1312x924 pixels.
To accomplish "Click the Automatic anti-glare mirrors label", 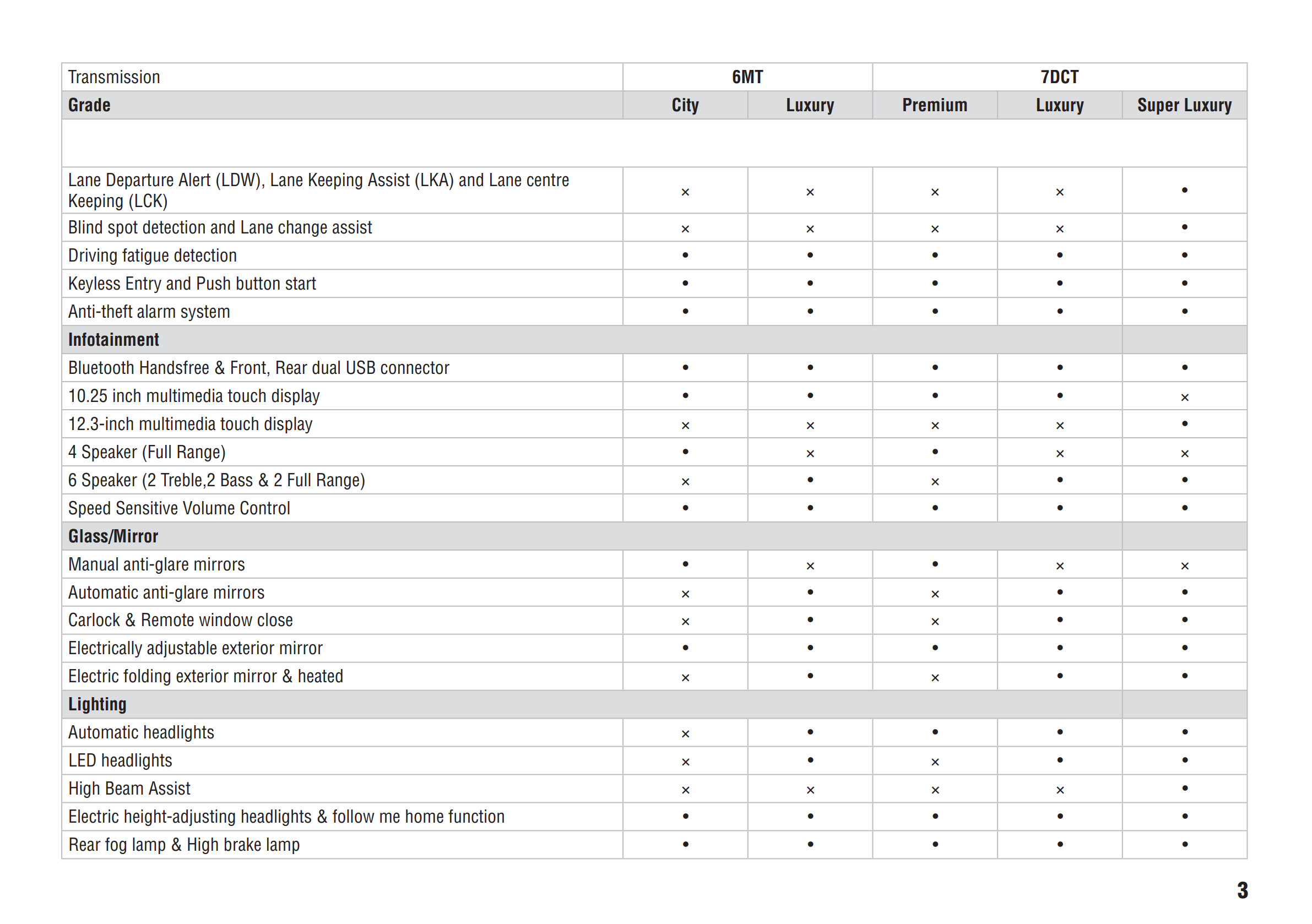I will pyautogui.click(x=166, y=593).
